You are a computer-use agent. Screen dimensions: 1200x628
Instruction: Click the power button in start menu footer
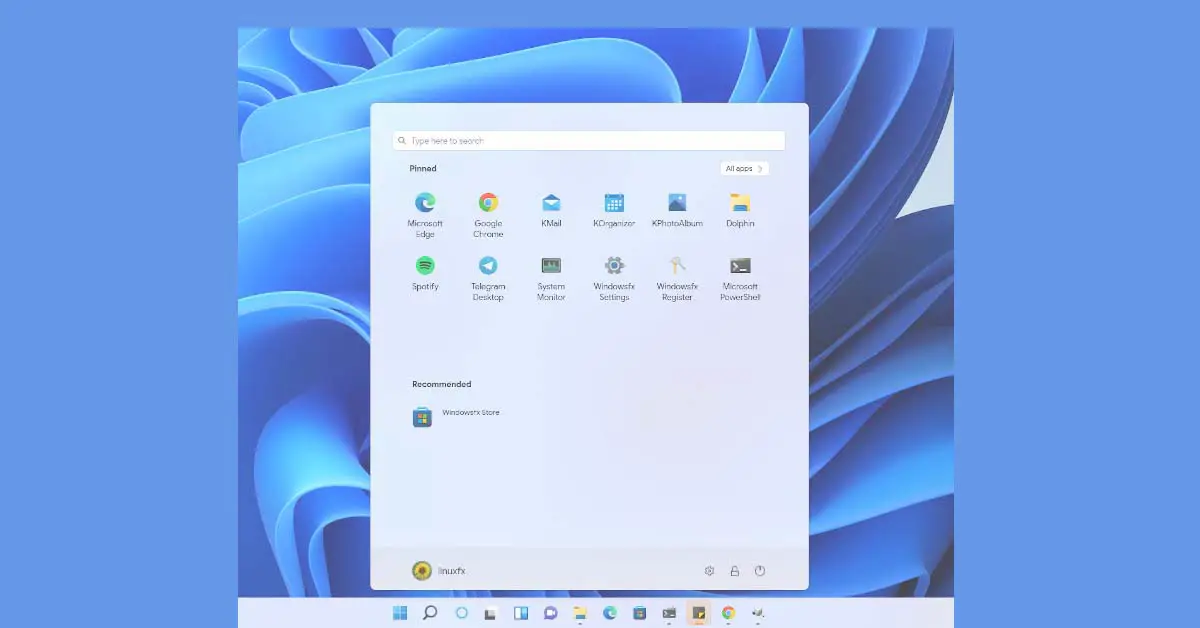tap(760, 571)
